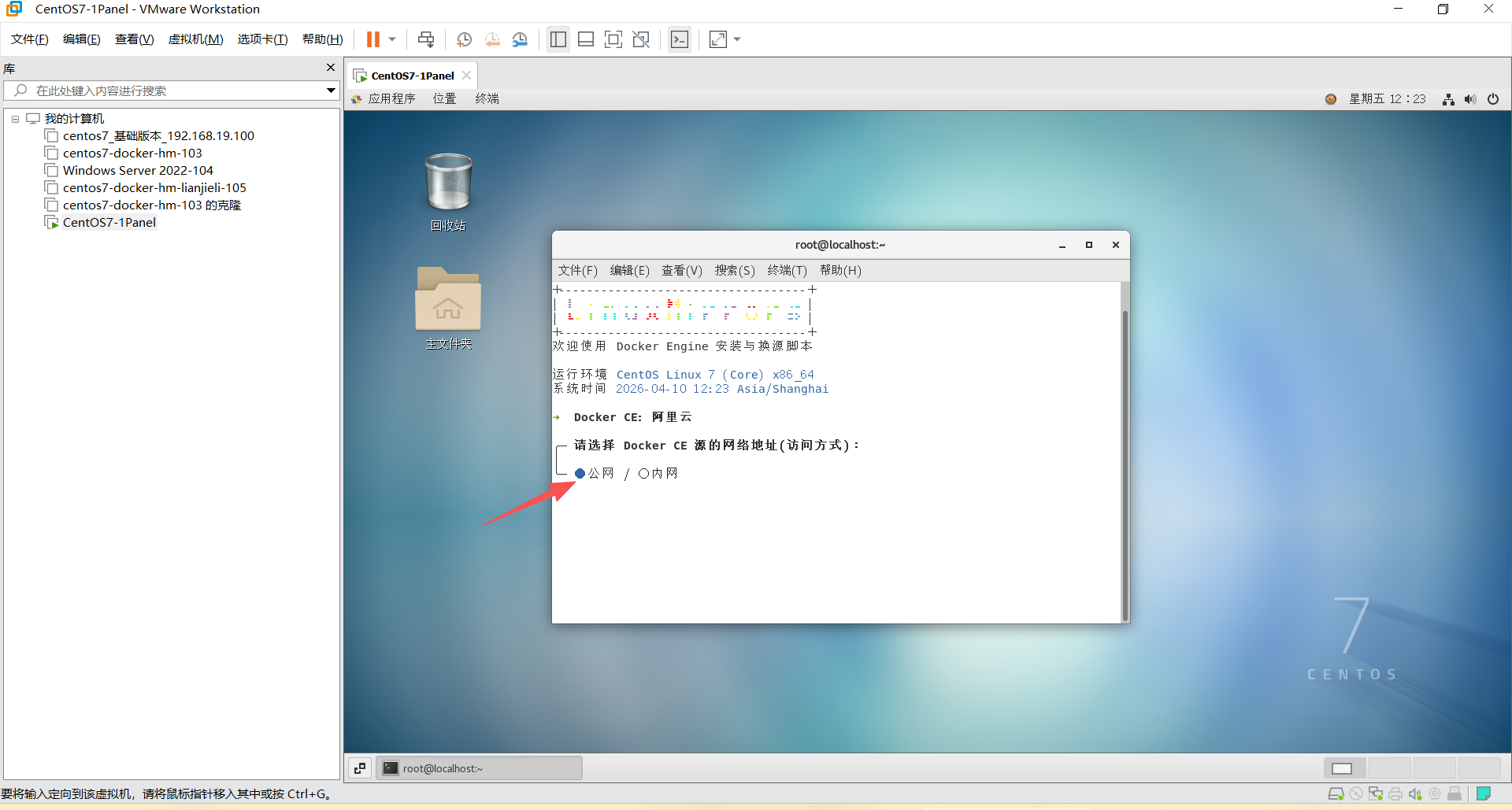Revert the VM to its previous snapshot
Viewport: 1512px width, 810px height.
[492, 39]
